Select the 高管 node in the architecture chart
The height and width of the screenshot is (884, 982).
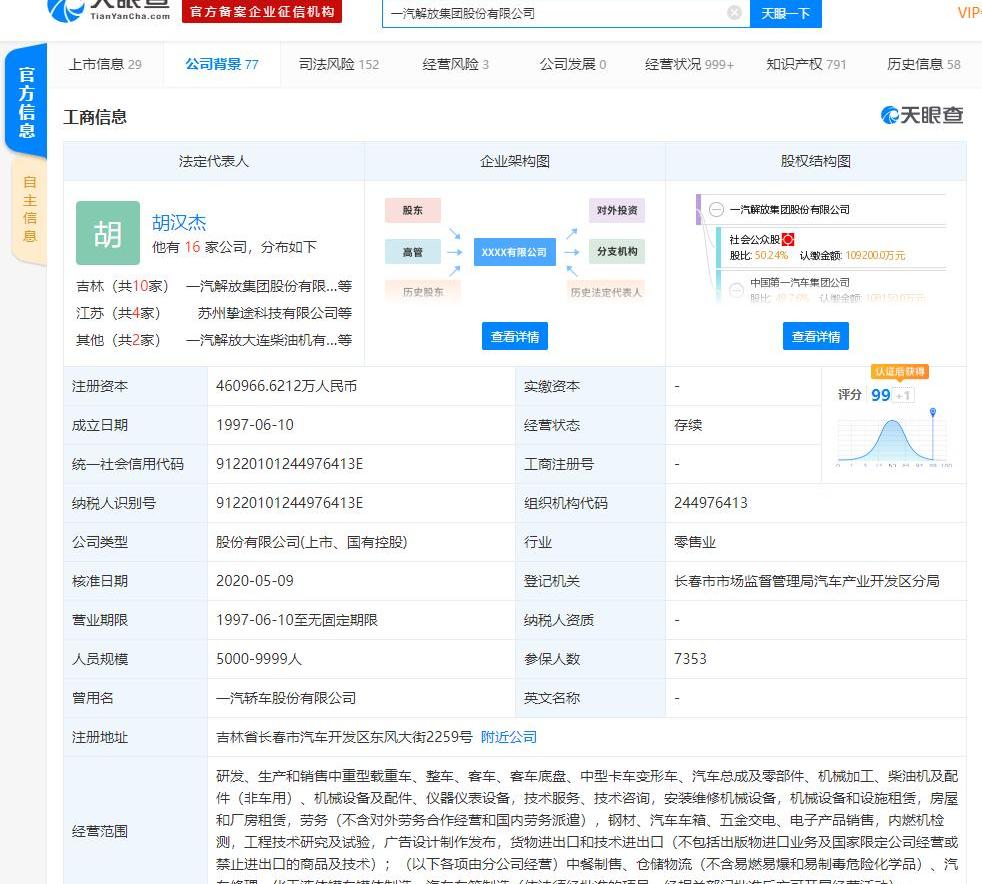[412, 251]
